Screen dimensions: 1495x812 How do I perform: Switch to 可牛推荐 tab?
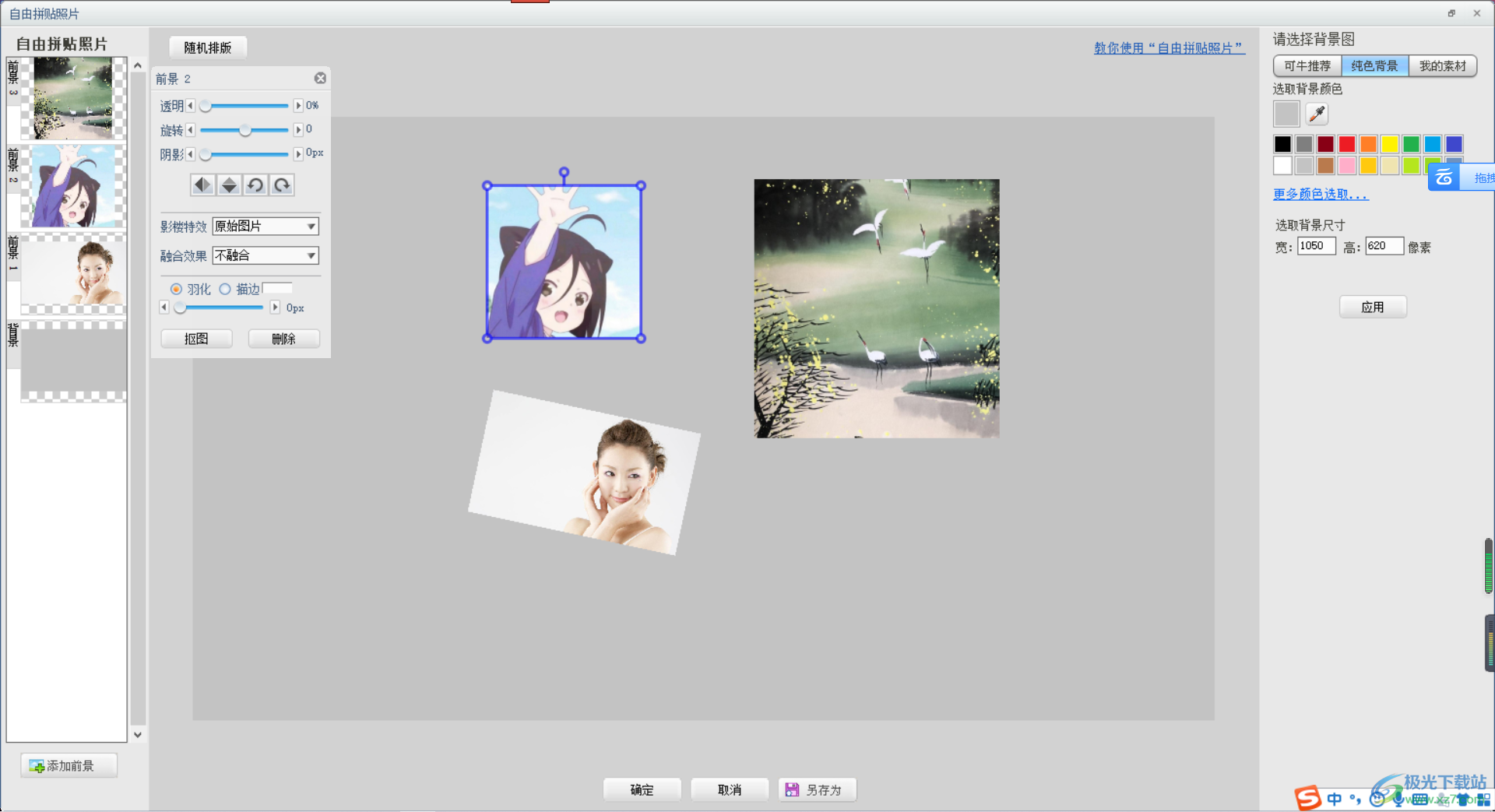(1307, 66)
